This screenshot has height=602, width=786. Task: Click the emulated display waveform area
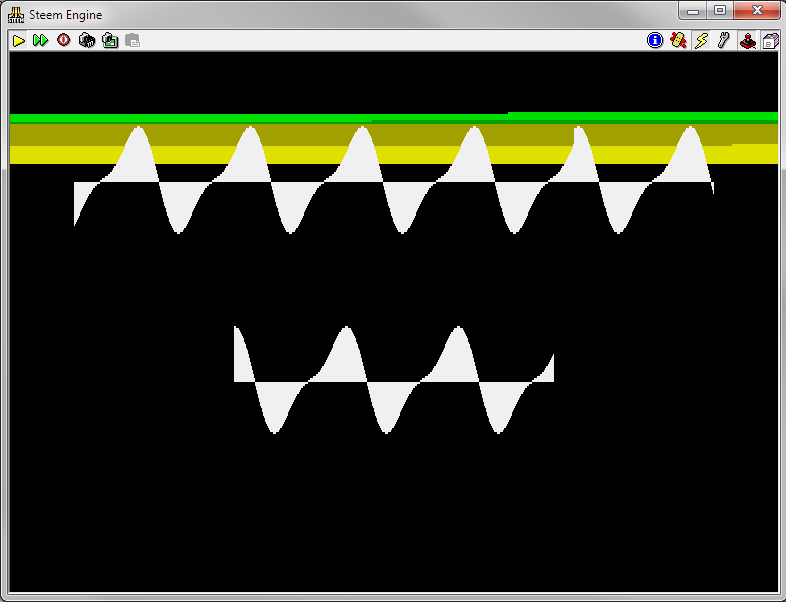pyautogui.click(x=394, y=322)
